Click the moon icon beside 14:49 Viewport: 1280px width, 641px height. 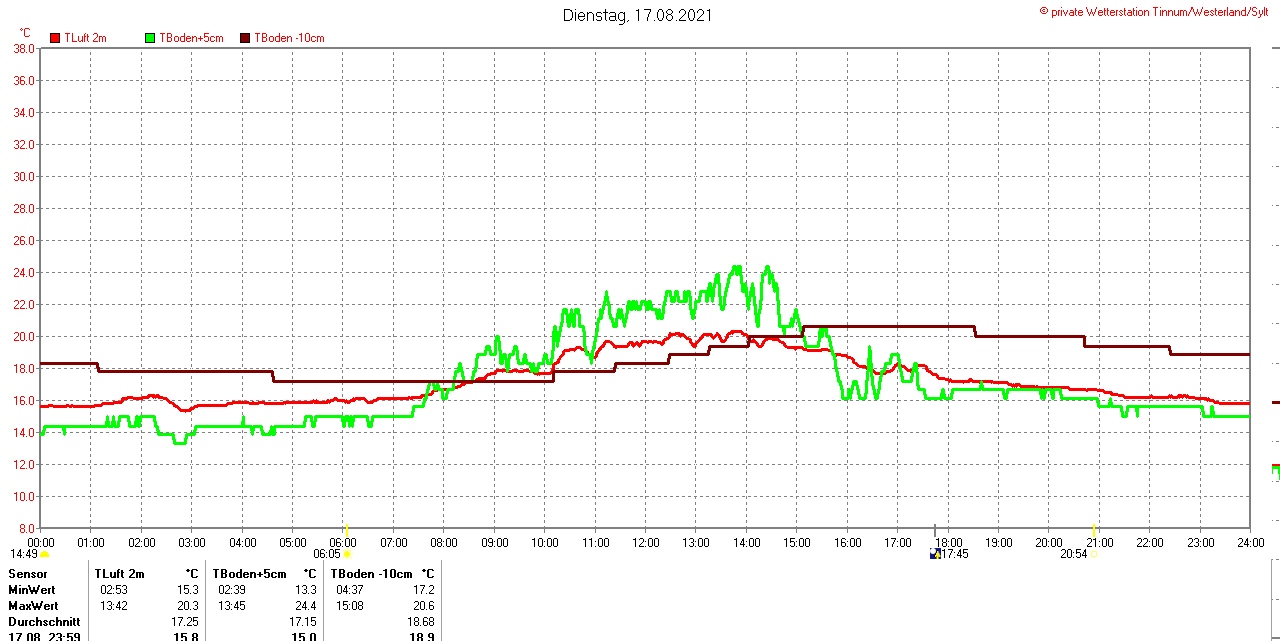coord(45,554)
